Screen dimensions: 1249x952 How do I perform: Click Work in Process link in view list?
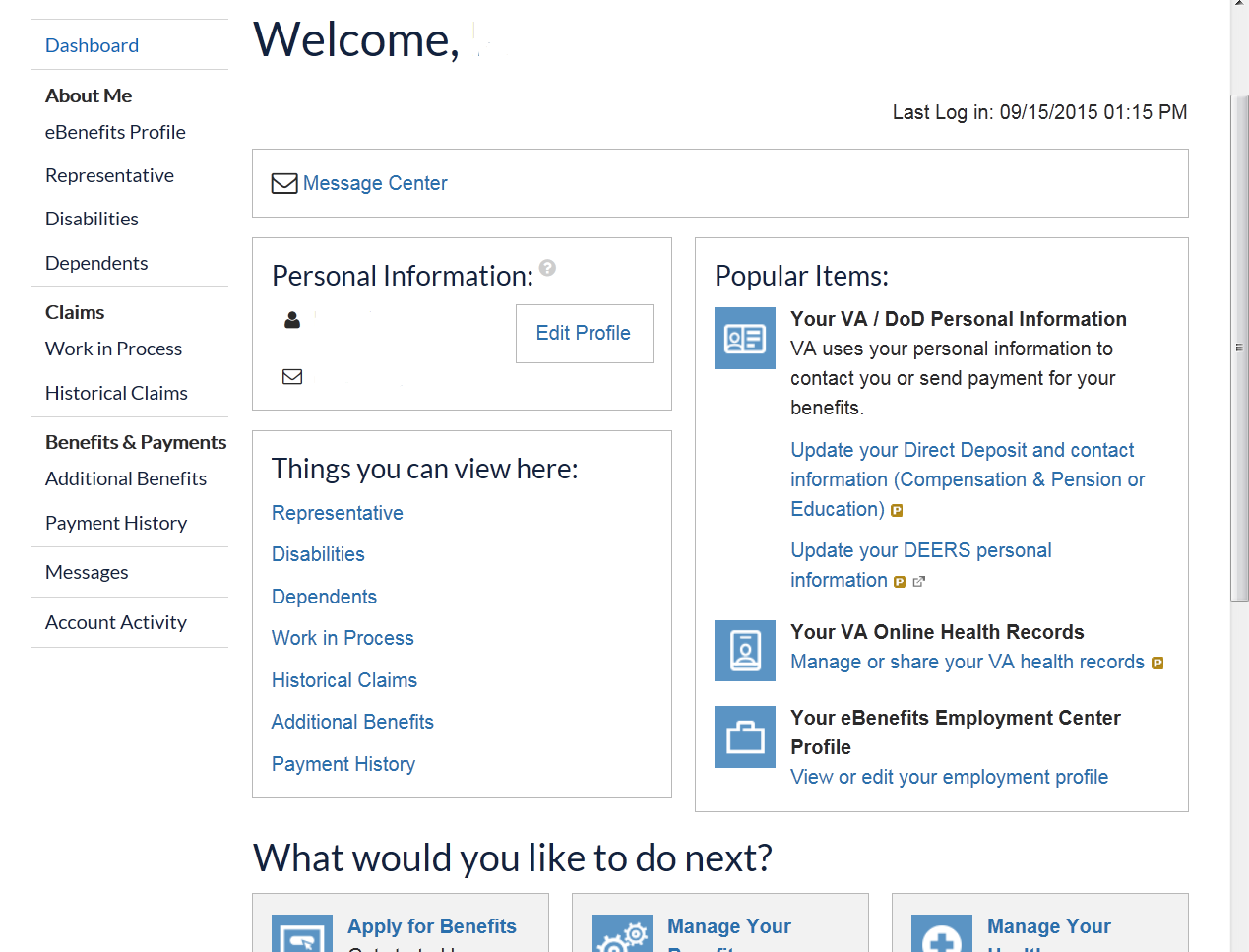pyautogui.click(x=343, y=638)
